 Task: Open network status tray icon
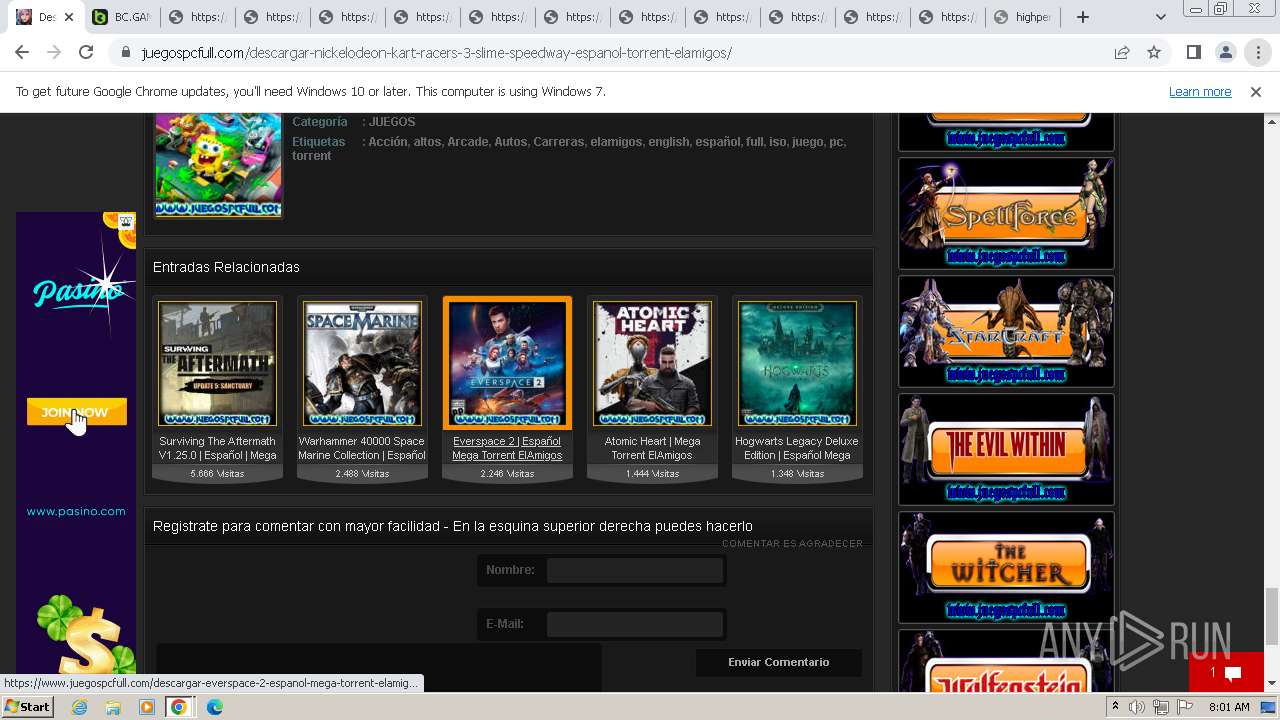pos(1160,707)
